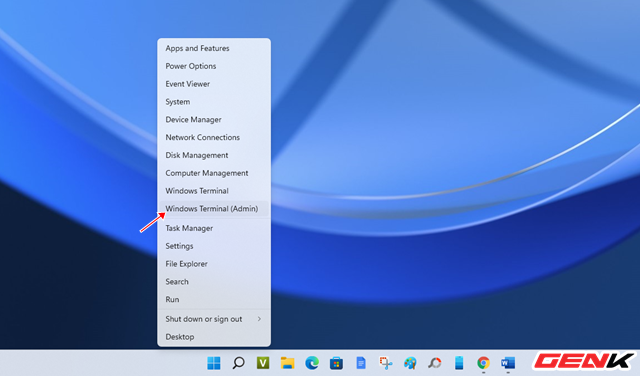Open Windows Terminal (non-admin)
Viewport: 640px width, 376px height.
click(214, 191)
